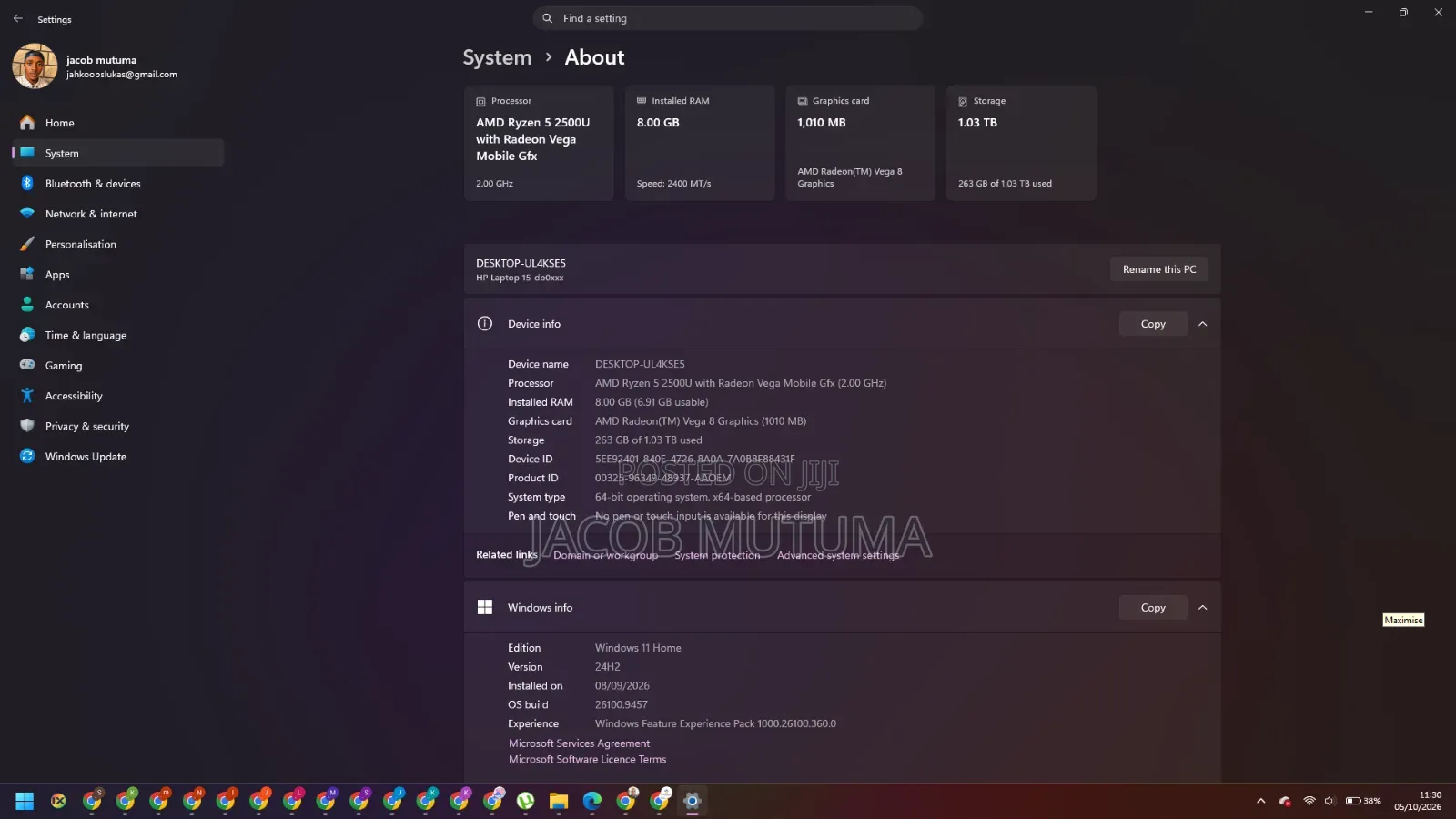Viewport: 1456px width, 819px height.
Task: Click the Settings gear icon in the taskbar
Action: [693, 801]
